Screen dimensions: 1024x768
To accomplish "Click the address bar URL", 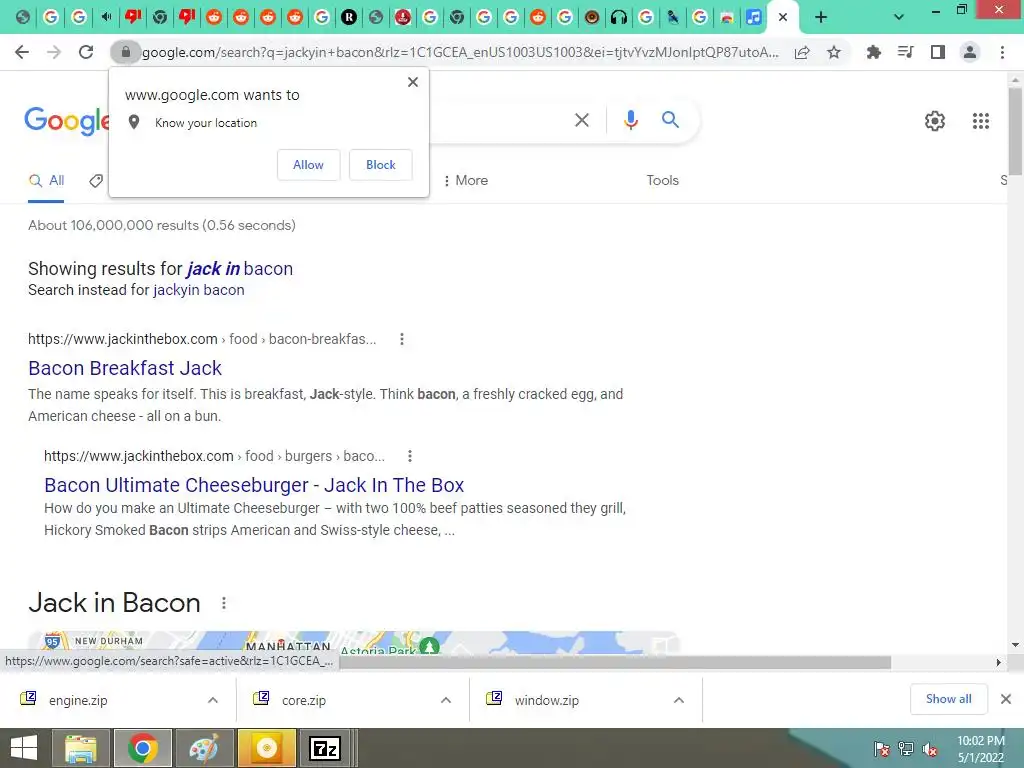I will [460, 52].
